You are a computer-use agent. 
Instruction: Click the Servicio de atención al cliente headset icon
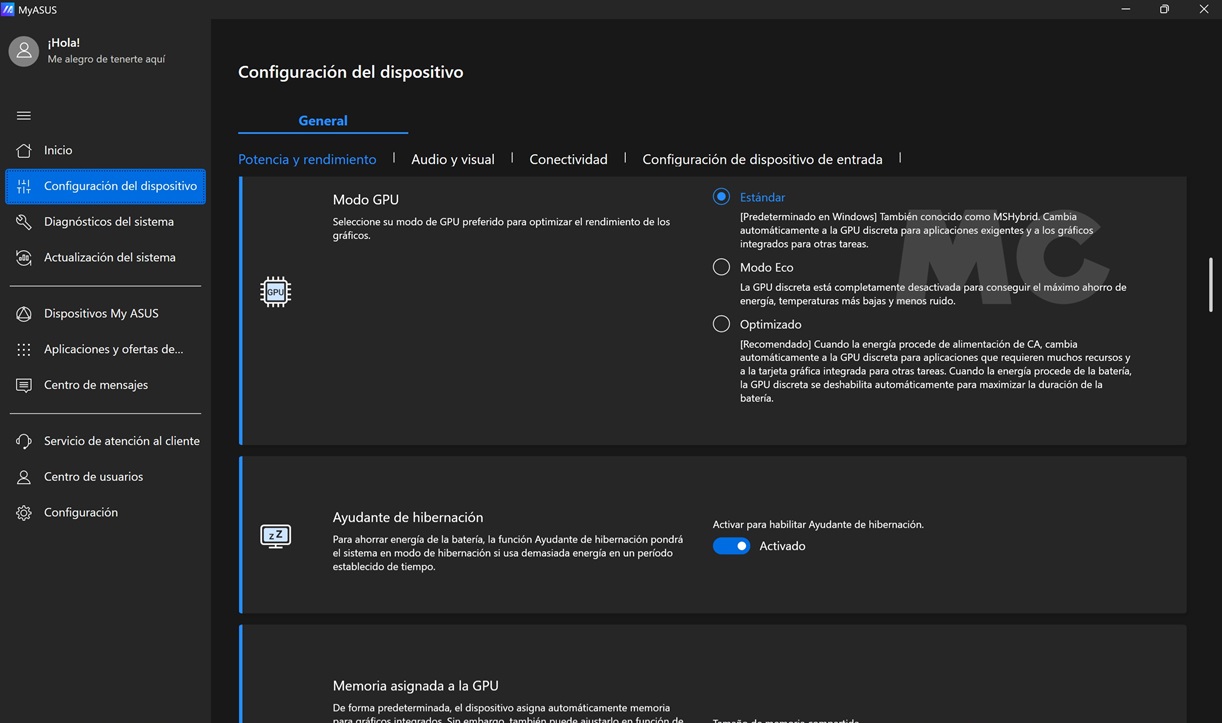[x=24, y=441]
